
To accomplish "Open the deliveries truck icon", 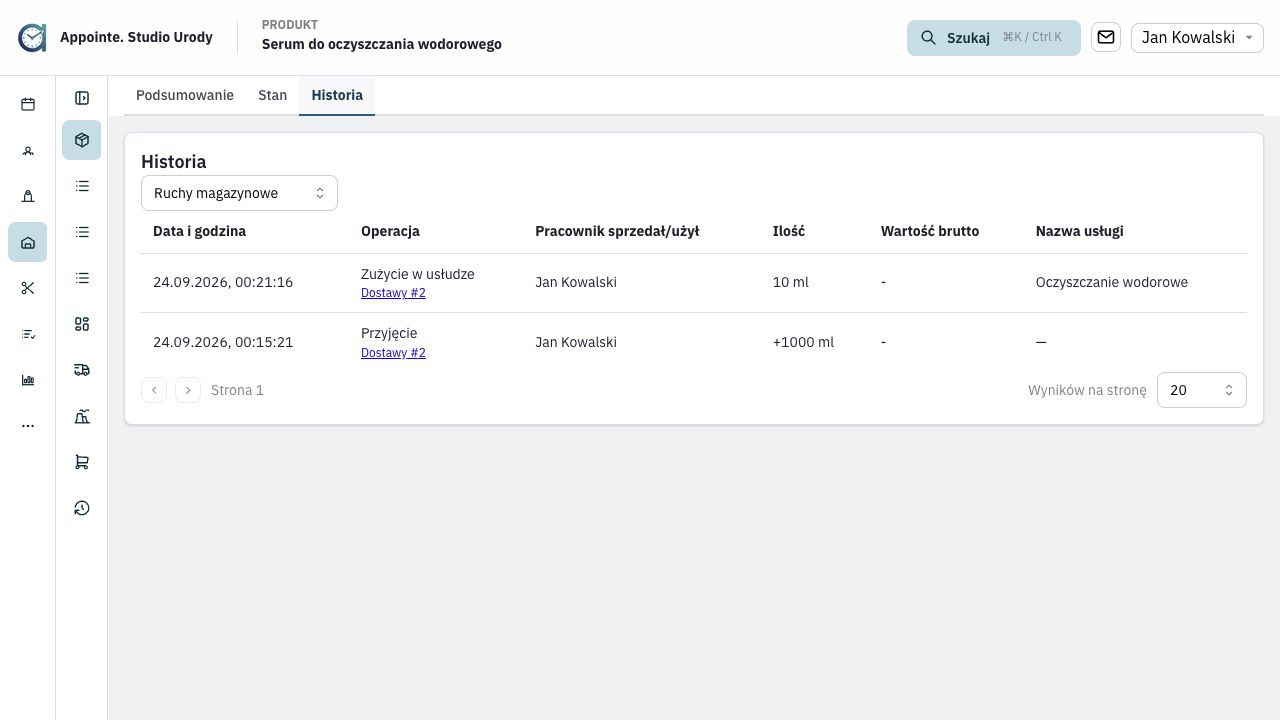I will click(x=82, y=370).
